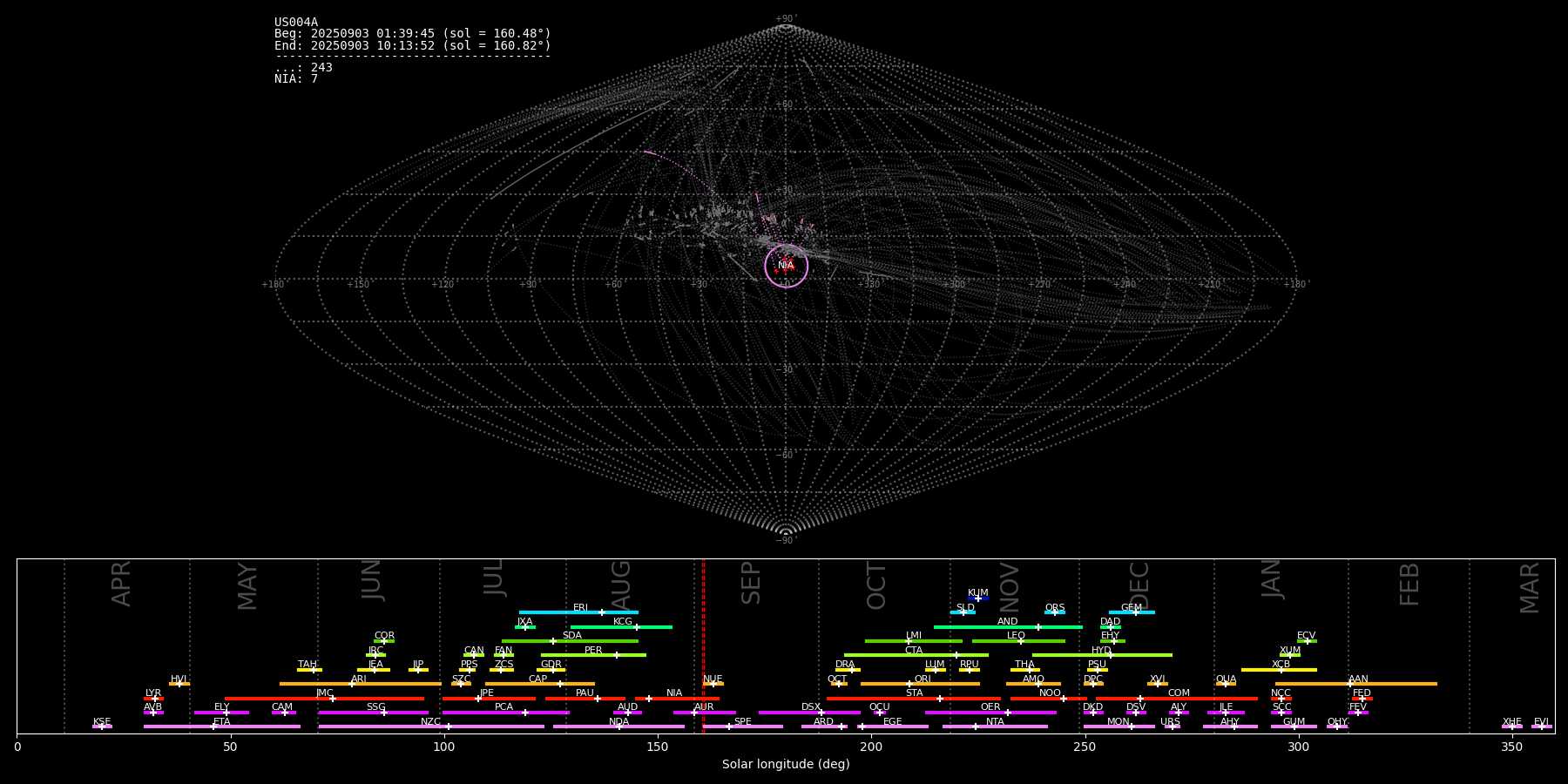Click the KSE shower label
This screenshot has width=1568, height=784.
tap(102, 722)
